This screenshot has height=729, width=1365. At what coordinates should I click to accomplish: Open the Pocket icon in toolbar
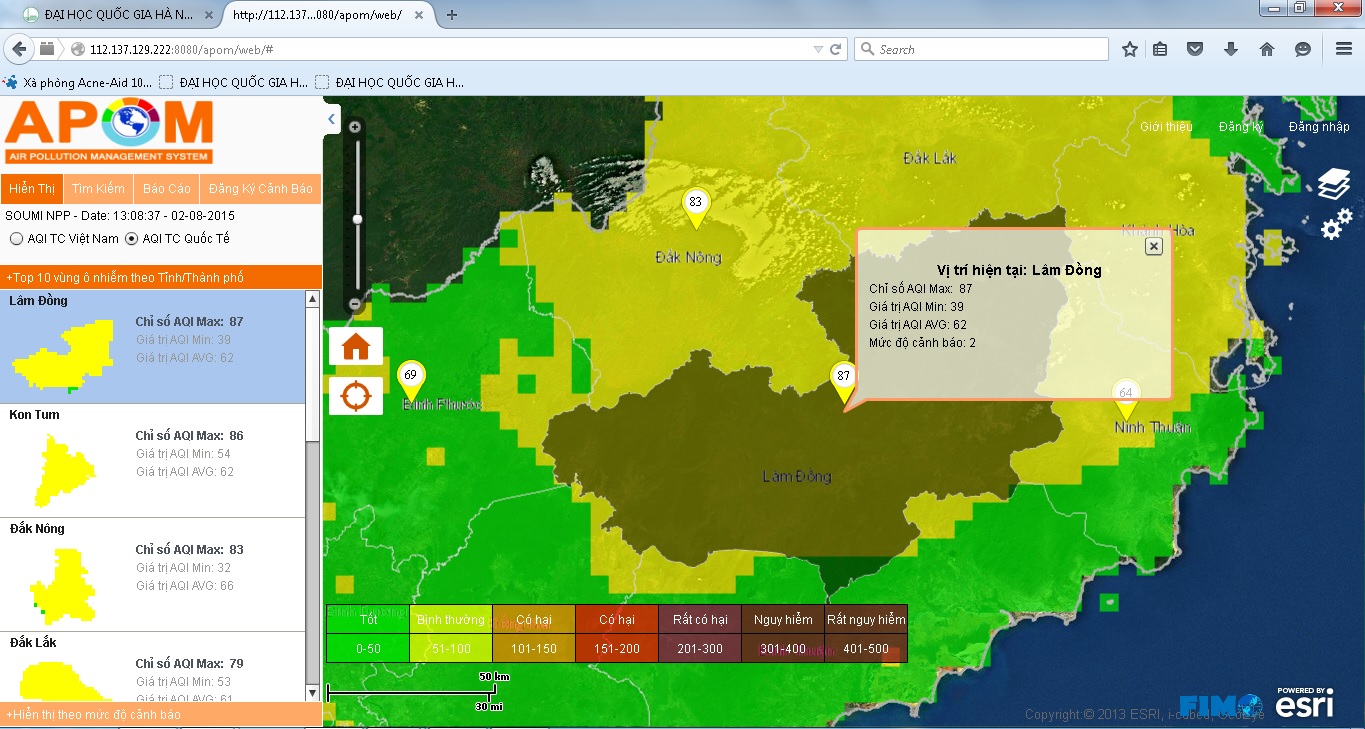tap(1195, 49)
